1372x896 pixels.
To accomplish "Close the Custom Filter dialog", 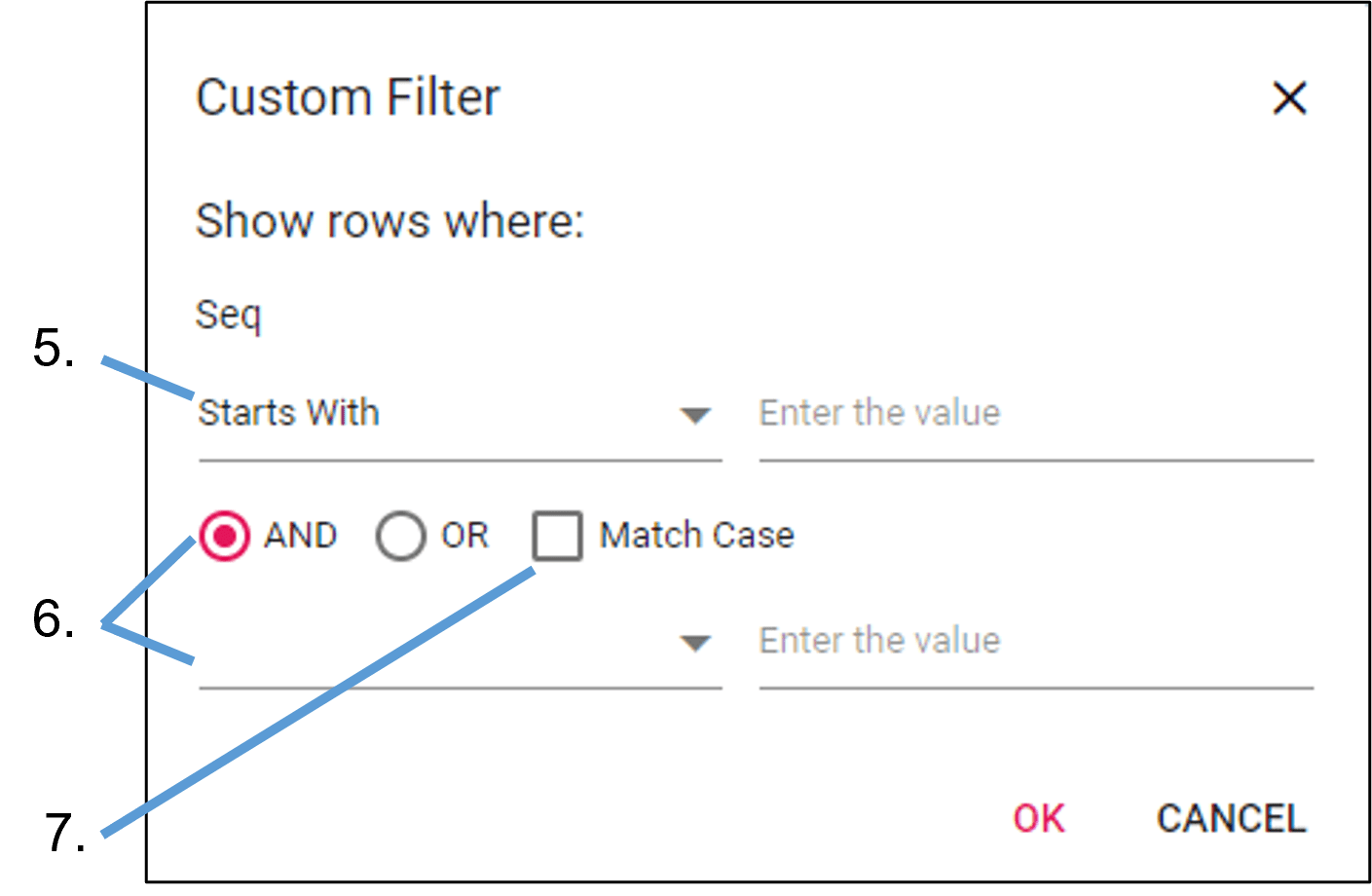I will (1289, 97).
